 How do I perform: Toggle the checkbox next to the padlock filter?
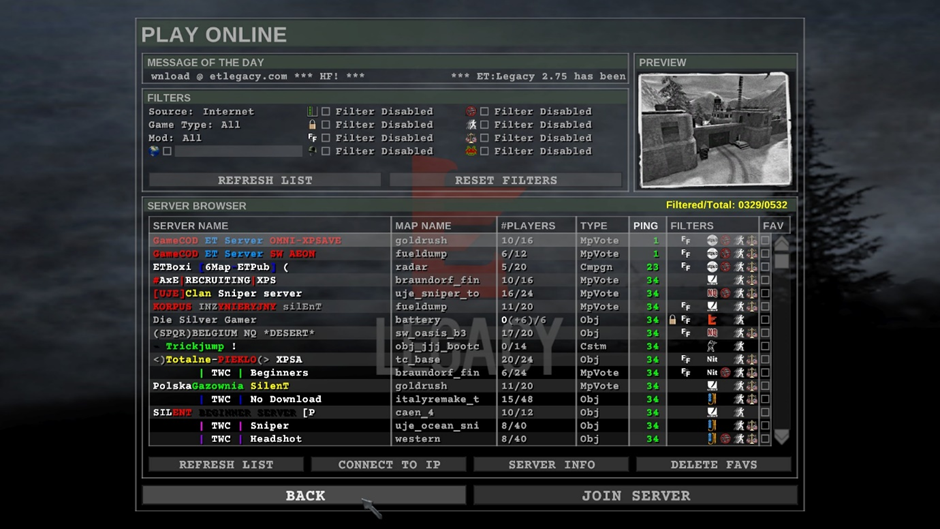pyautogui.click(x=326, y=125)
